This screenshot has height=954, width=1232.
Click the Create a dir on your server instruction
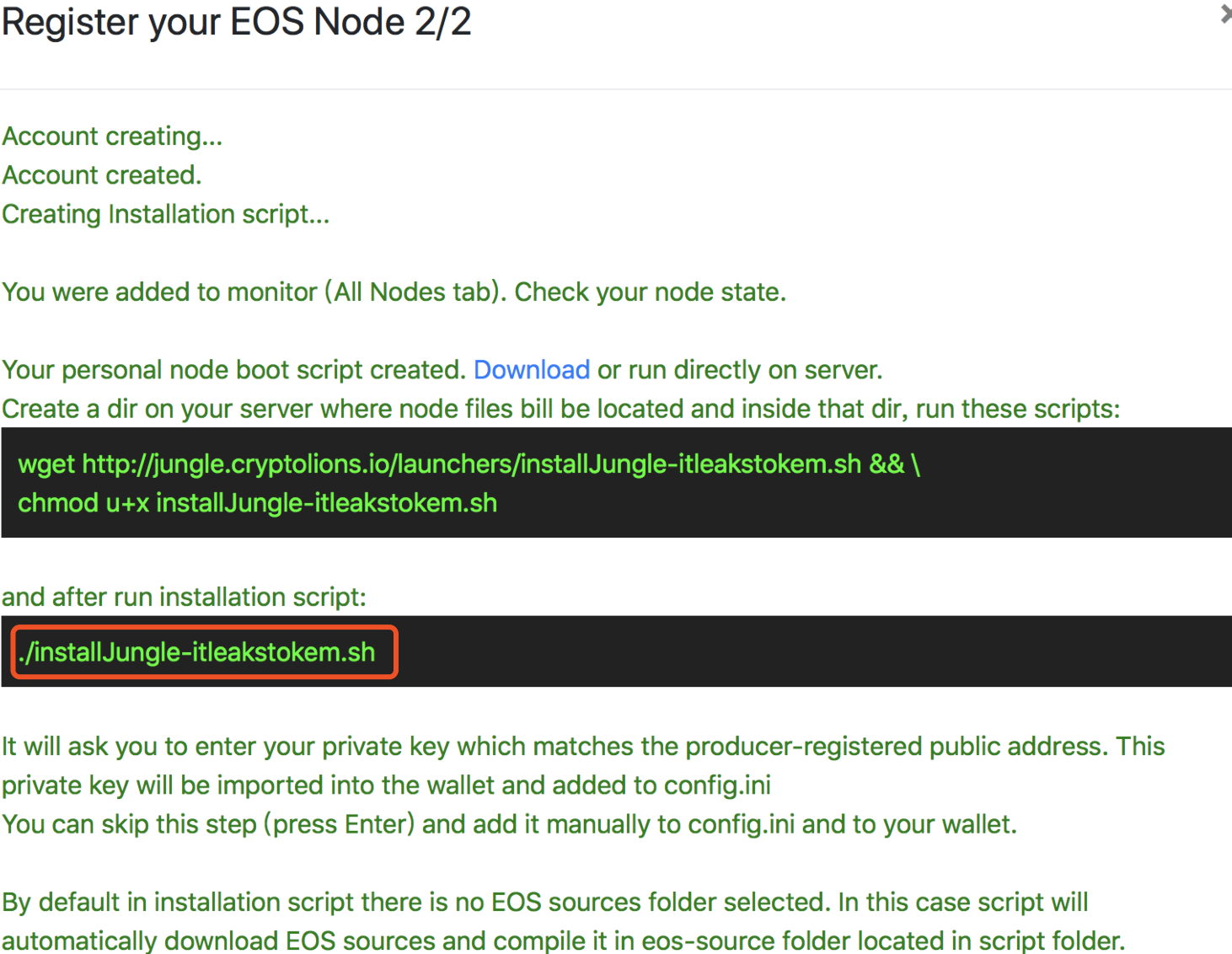coord(561,409)
